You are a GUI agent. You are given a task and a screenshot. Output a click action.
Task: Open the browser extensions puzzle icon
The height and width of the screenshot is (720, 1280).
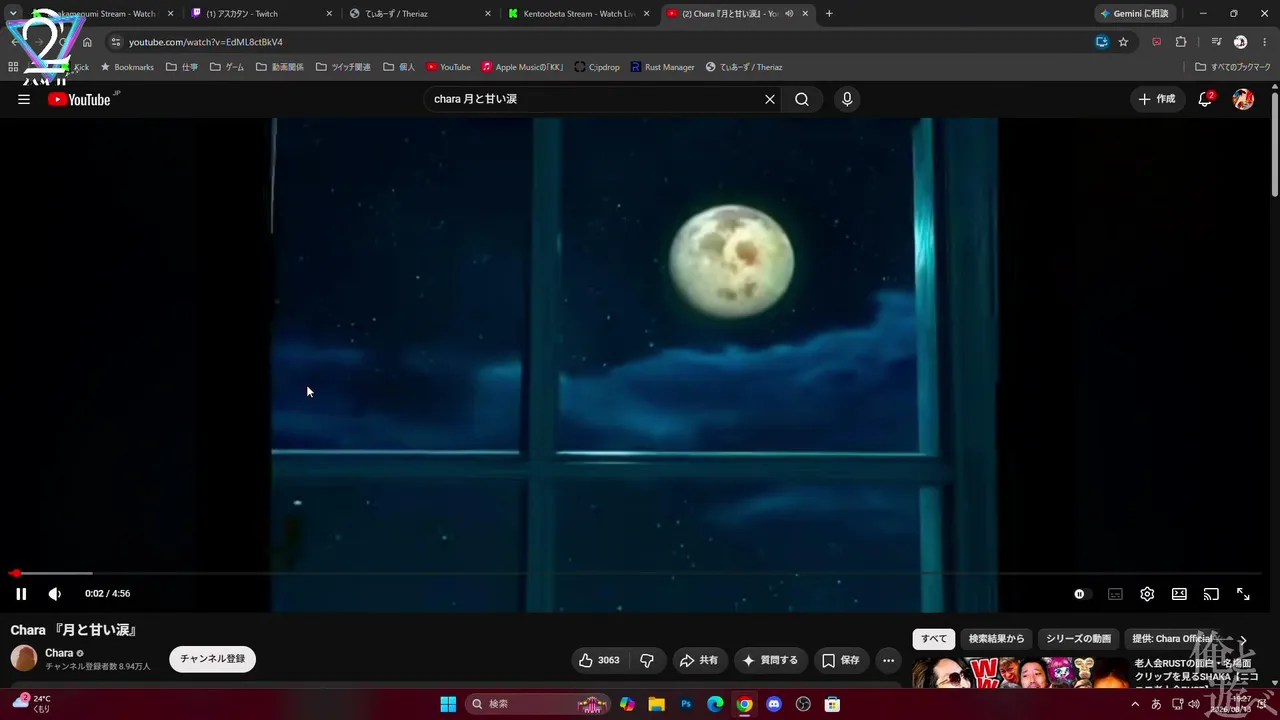(x=1181, y=42)
